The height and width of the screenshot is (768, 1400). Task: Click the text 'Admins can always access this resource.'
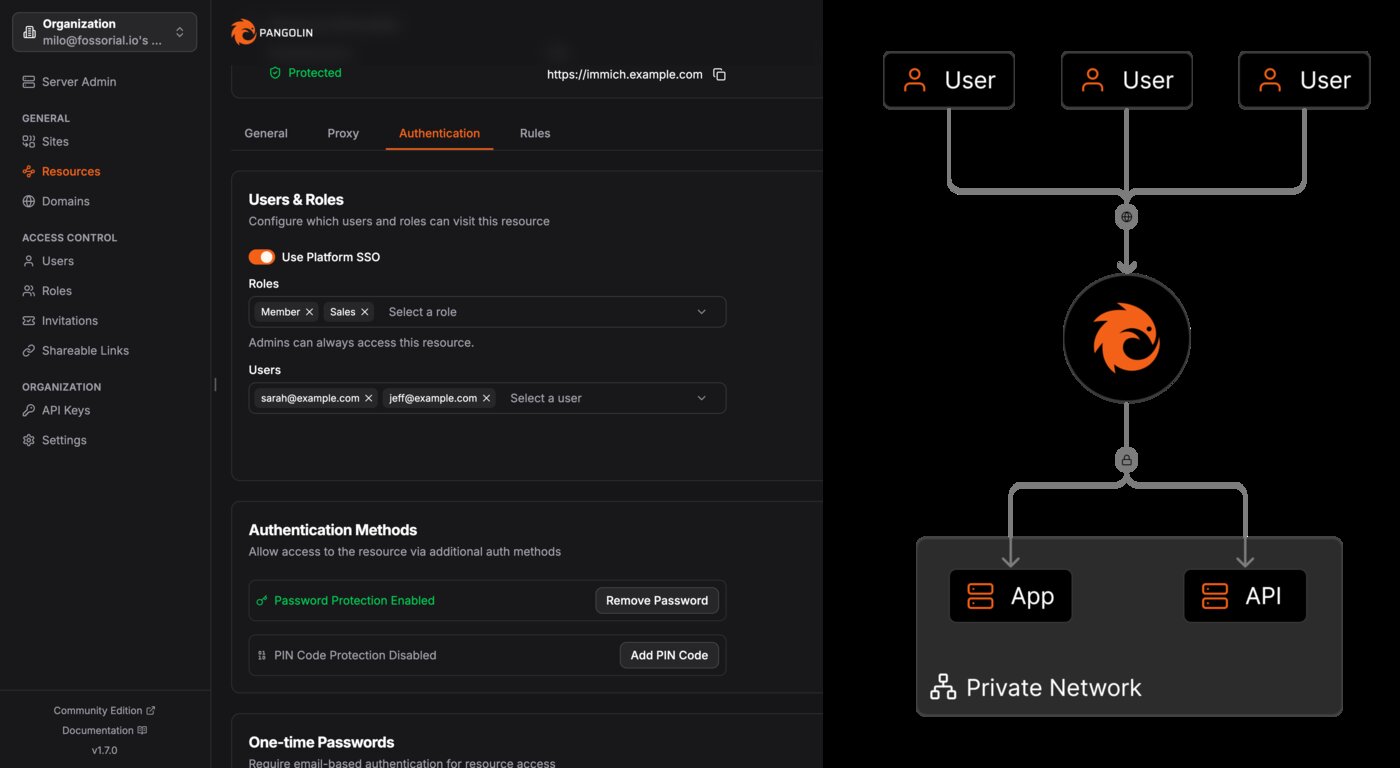coord(361,343)
